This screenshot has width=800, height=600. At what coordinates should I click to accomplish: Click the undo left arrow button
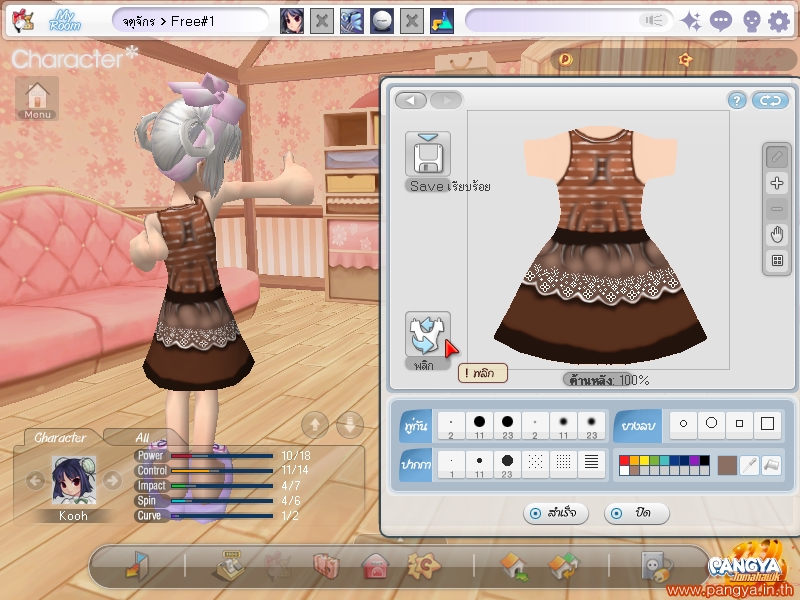coord(411,101)
